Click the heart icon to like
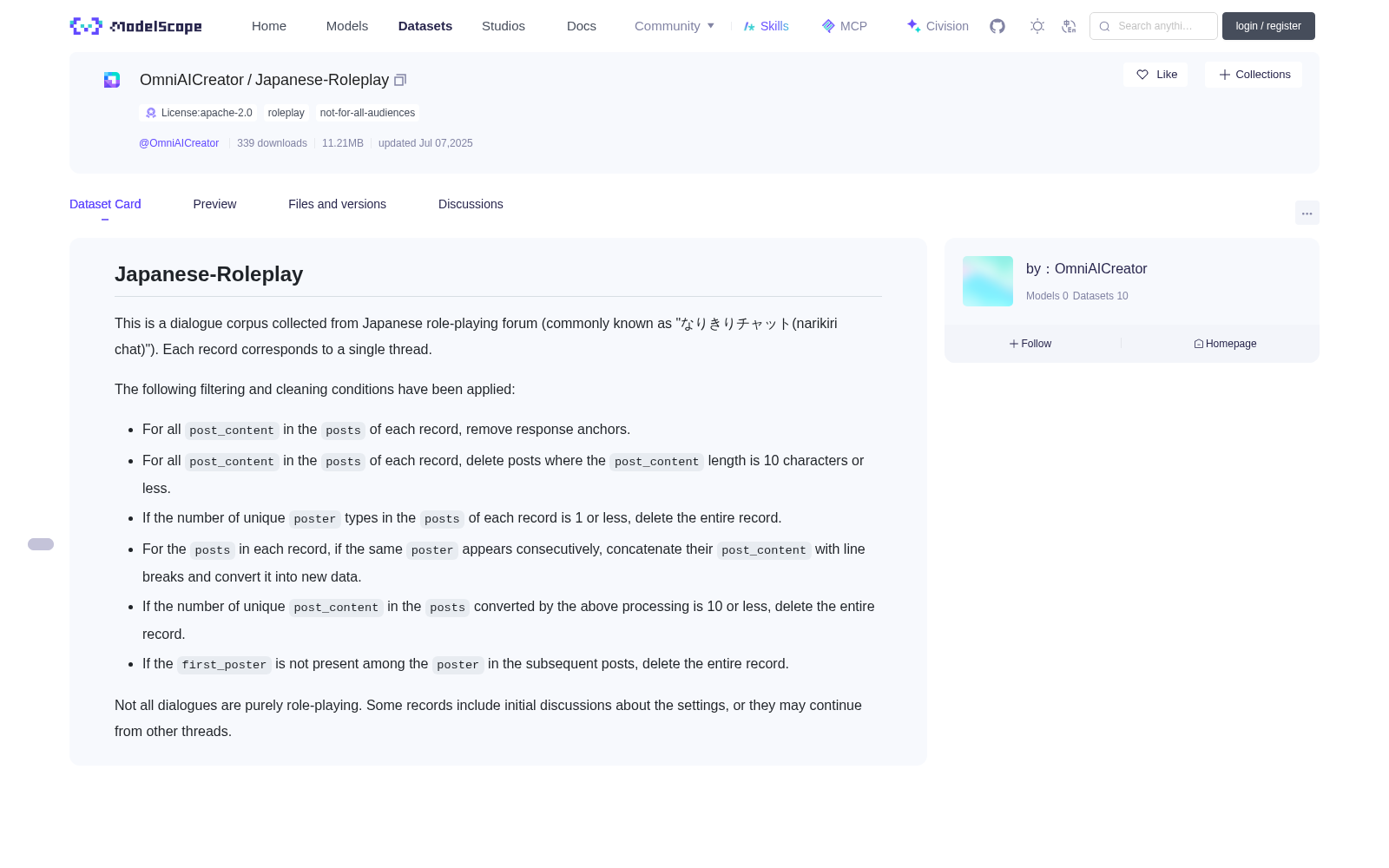Image resolution: width=1389 pixels, height=868 pixels. coord(1142,75)
